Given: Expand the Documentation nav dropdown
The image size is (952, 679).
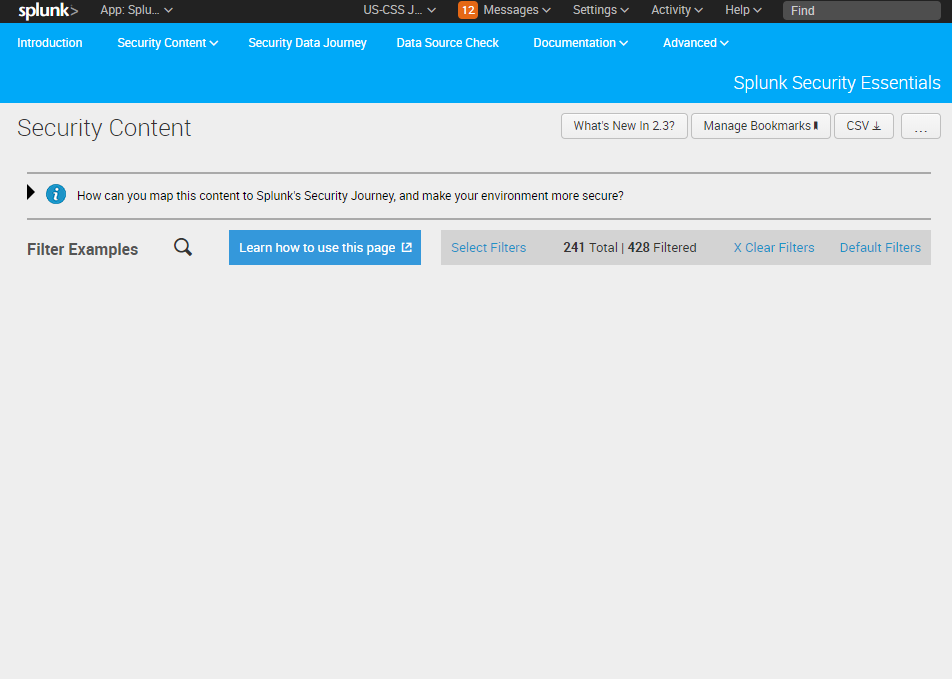Looking at the screenshot, I should click(x=580, y=43).
